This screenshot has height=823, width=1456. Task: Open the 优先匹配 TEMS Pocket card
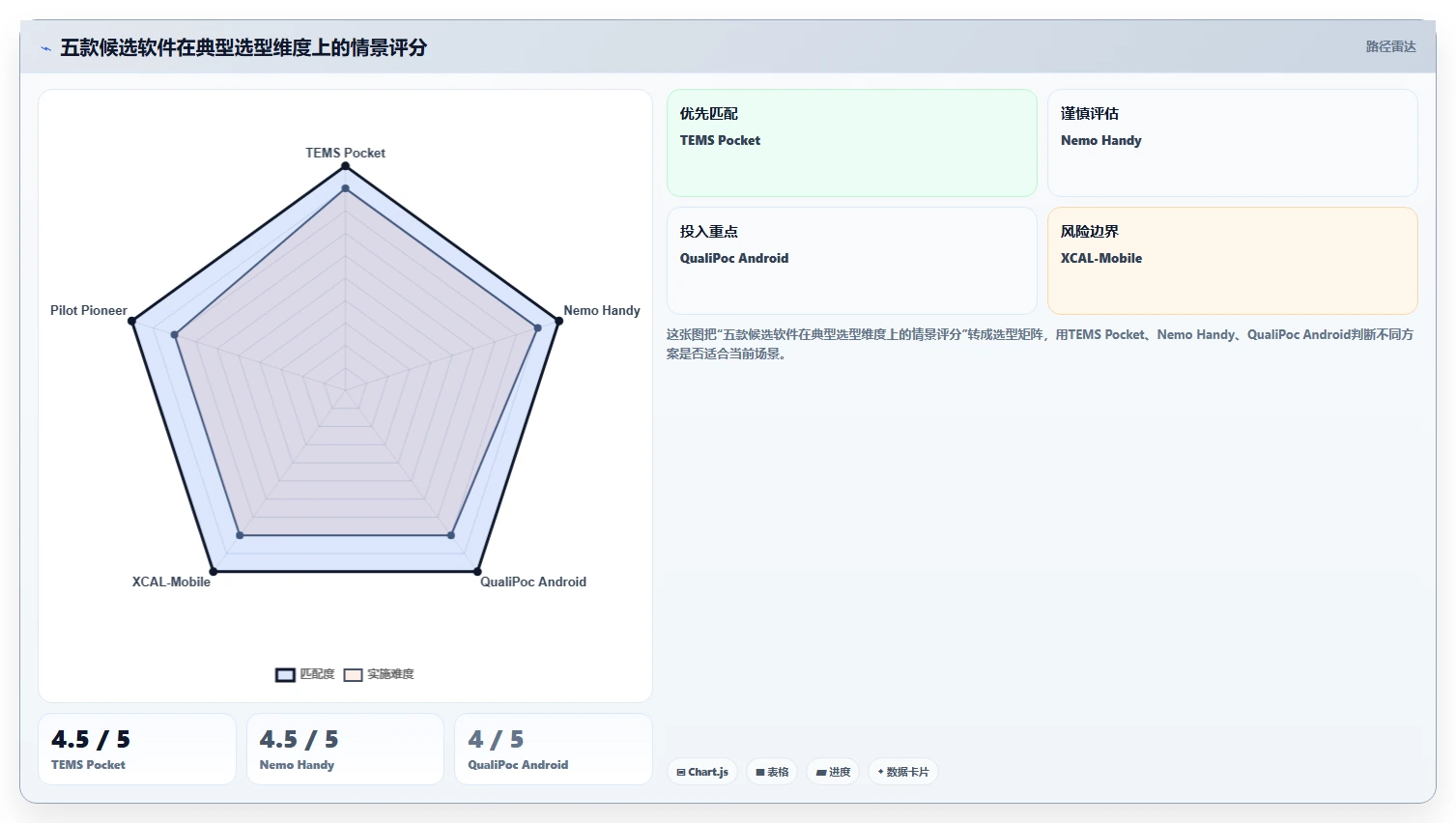[x=852, y=143]
